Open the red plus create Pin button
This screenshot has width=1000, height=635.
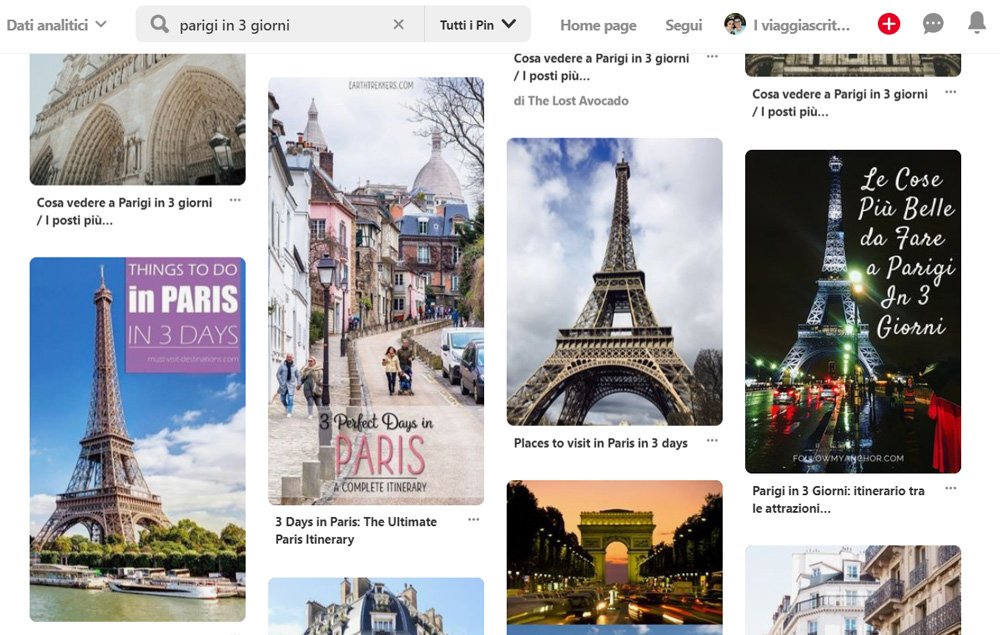click(888, 24)
